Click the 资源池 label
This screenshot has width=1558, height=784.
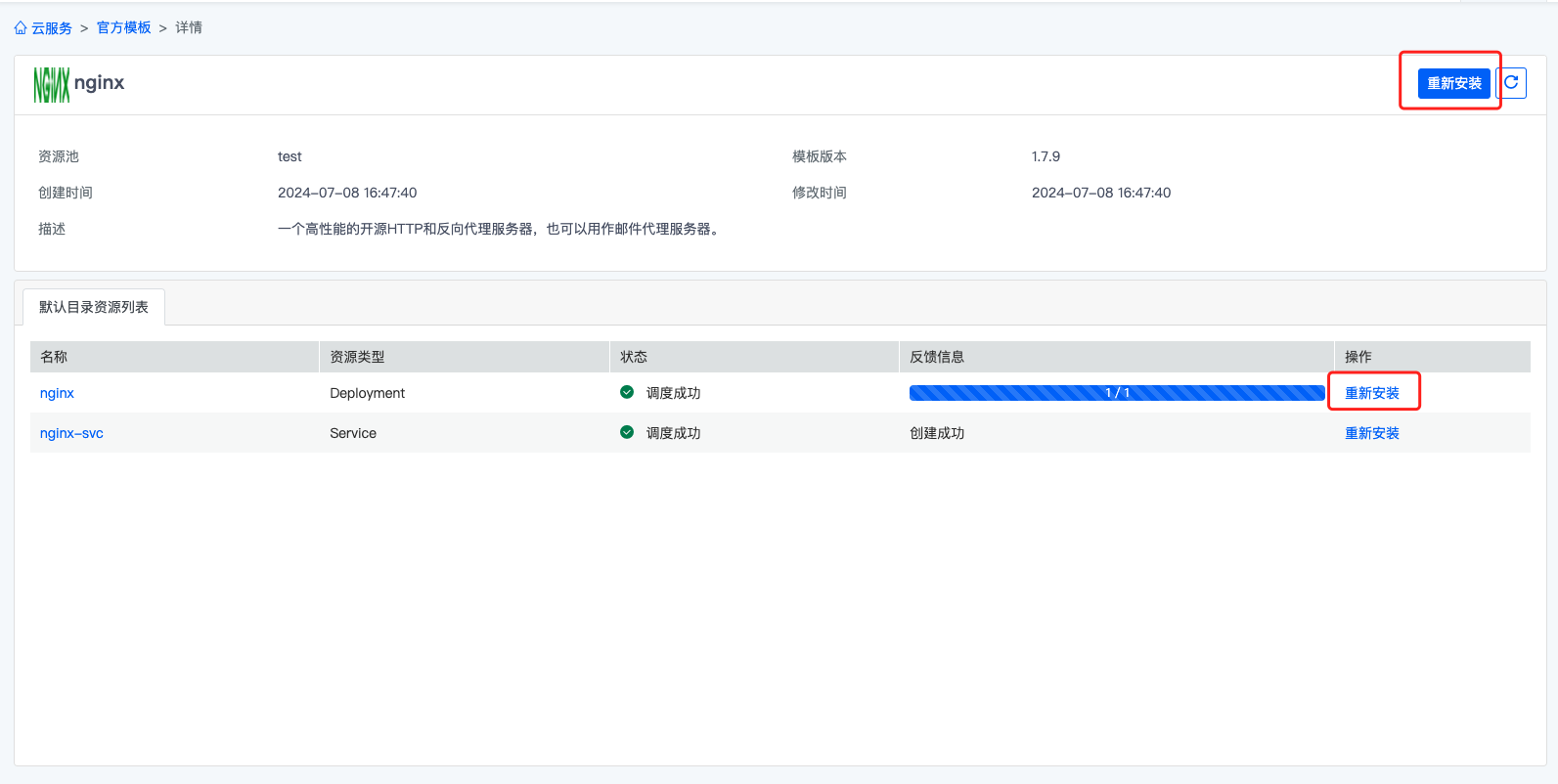pyautogui.click(x=59, y=156)
